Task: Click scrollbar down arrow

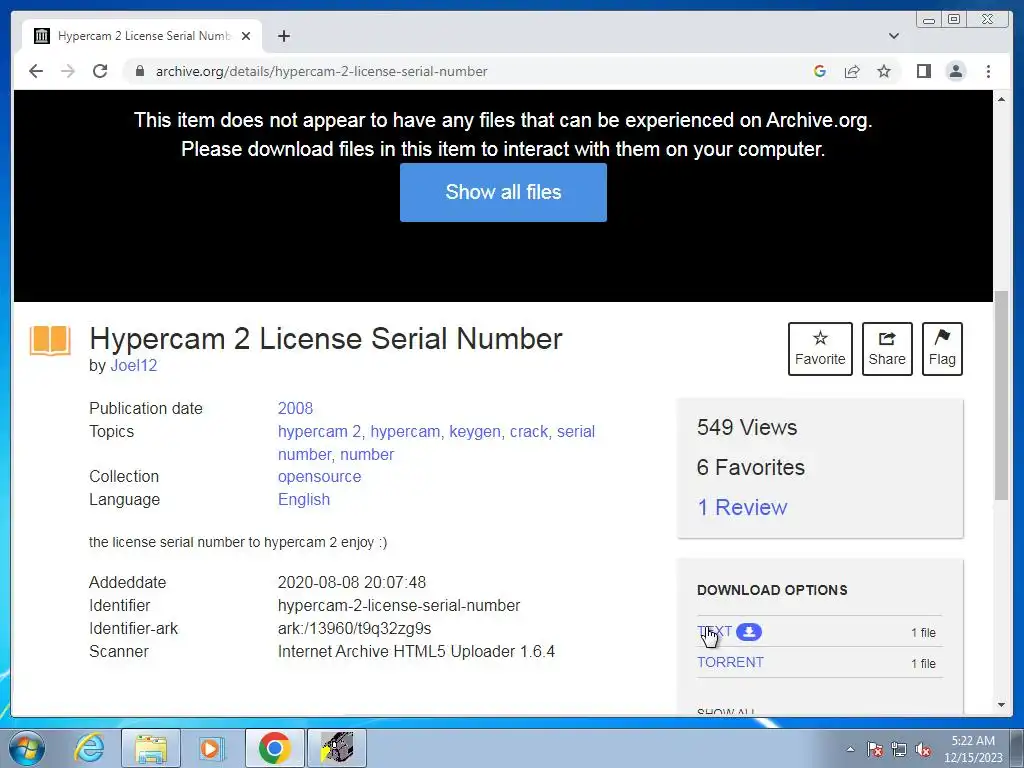Action: [1001, 705]
